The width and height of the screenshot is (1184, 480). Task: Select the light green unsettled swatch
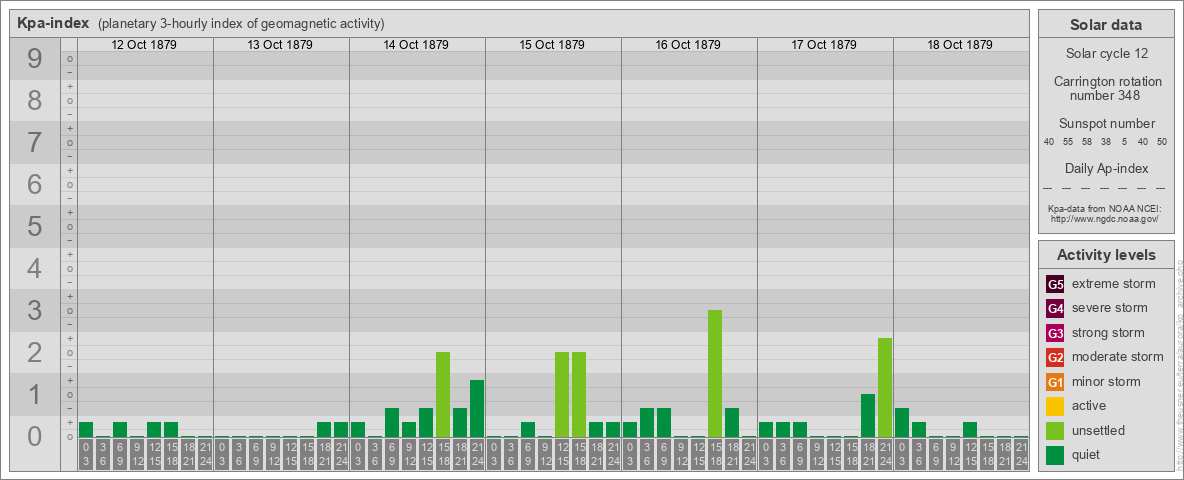click(x=1055, y=431)
